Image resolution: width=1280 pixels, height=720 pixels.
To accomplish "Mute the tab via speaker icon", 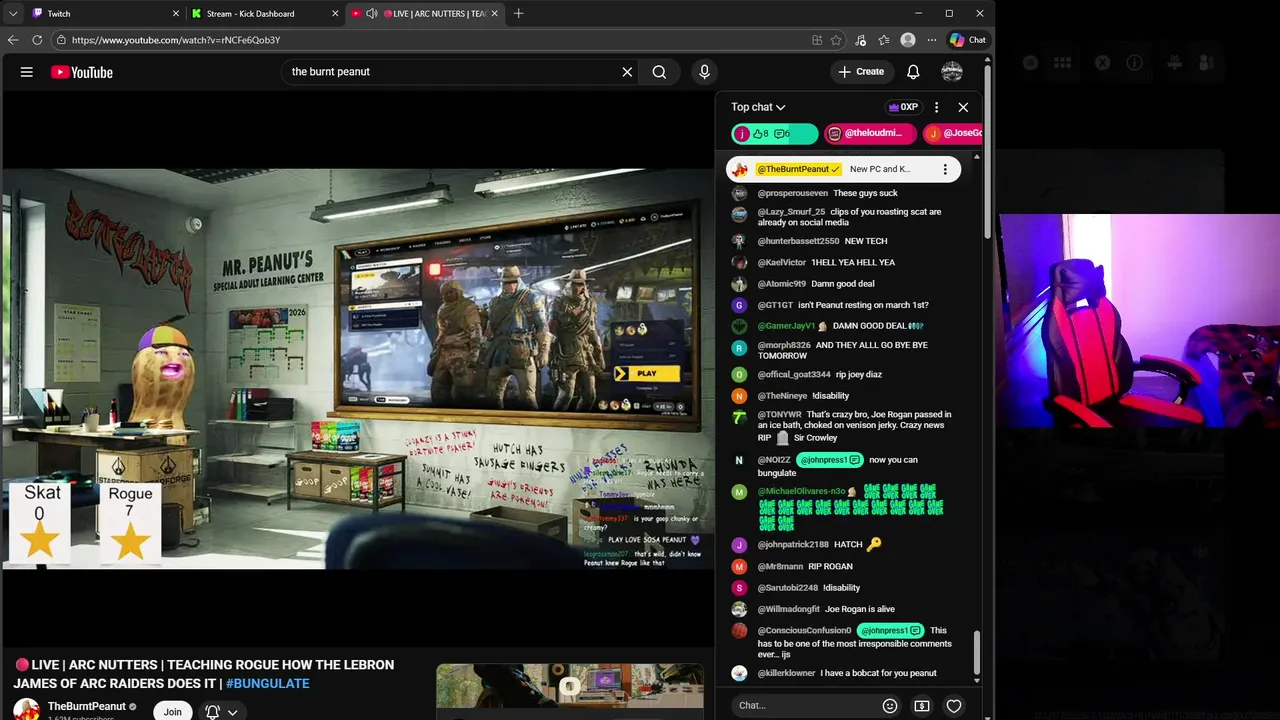I will [x=372, y=14].
